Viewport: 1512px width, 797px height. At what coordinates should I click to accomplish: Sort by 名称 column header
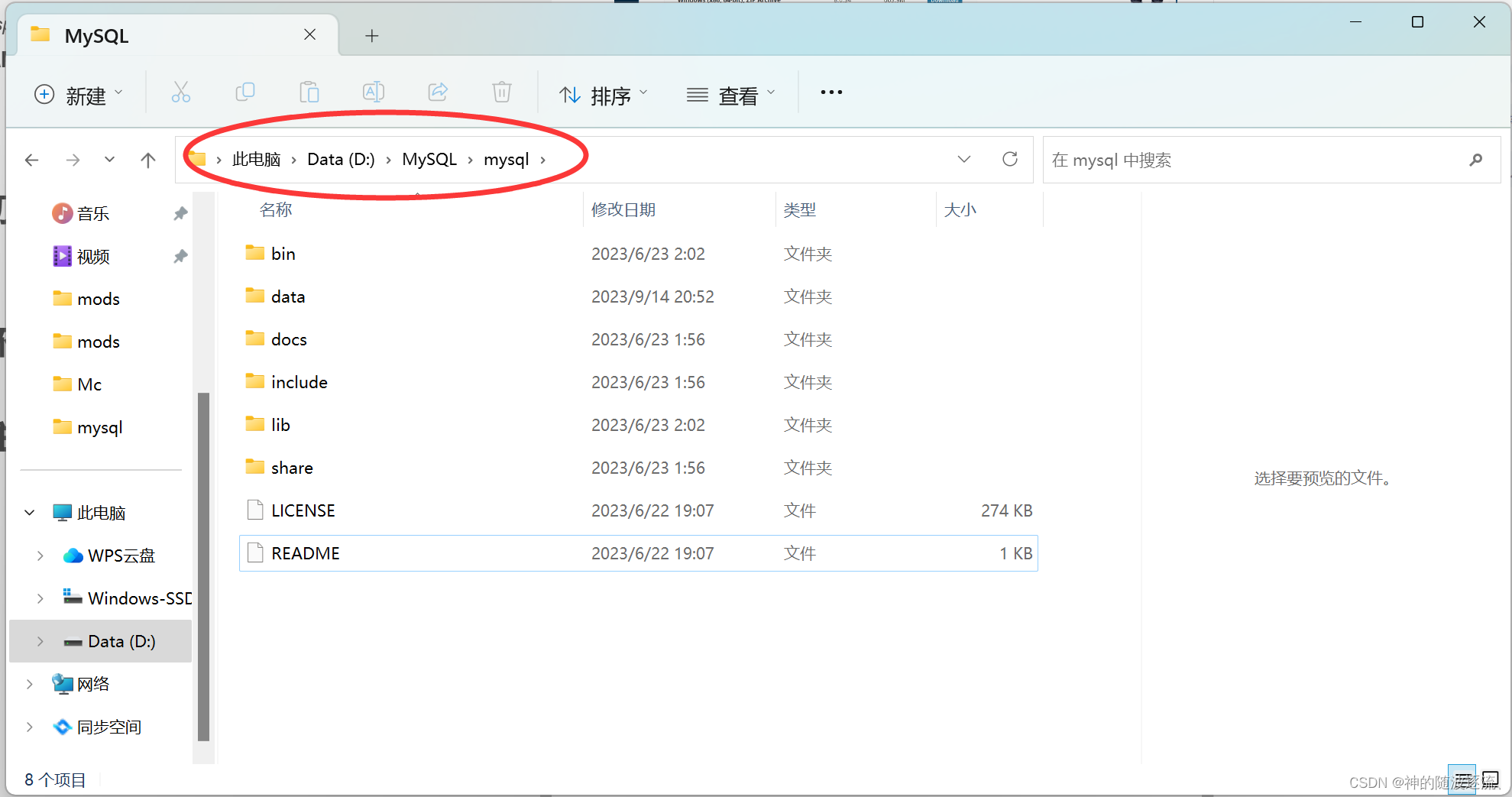click(276, 209)
